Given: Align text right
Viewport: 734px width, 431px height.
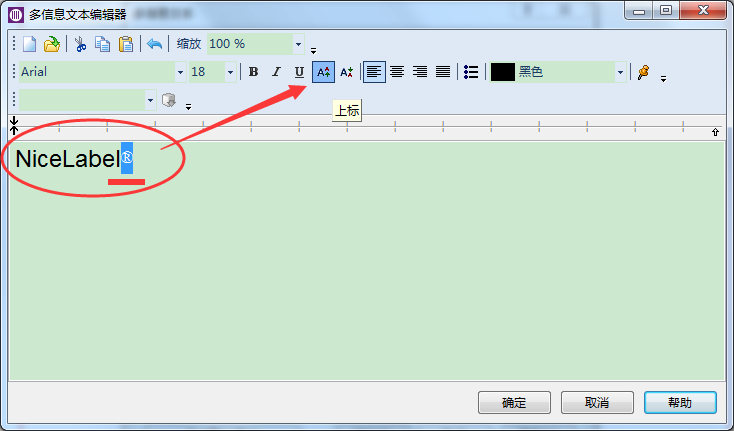Looking at the screenshot, I should (x=420, y=72).
